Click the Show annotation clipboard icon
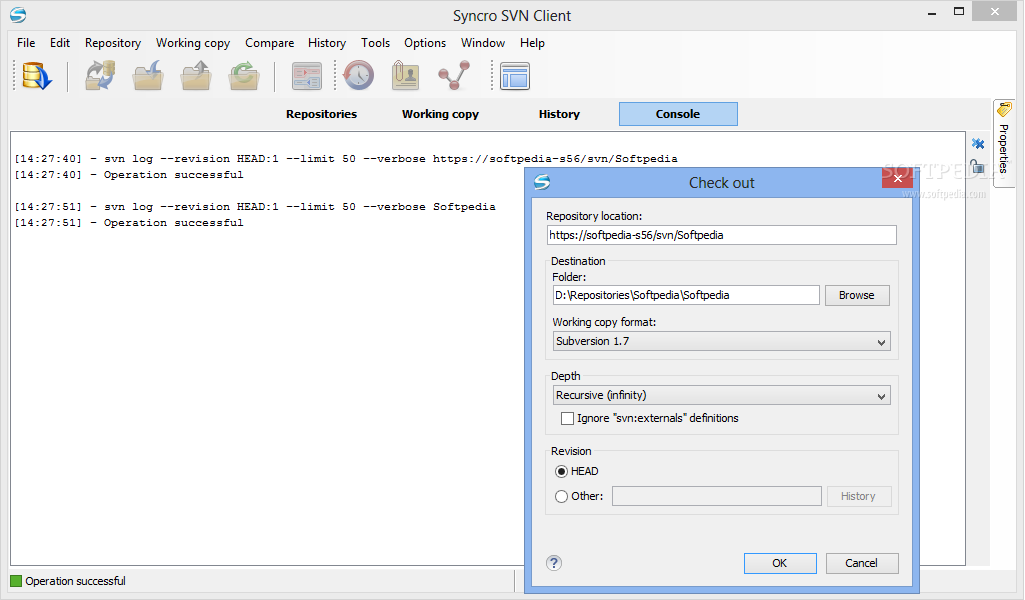Image resolution: width=1025 pixels, height=600 pixels. pos(405,76)
